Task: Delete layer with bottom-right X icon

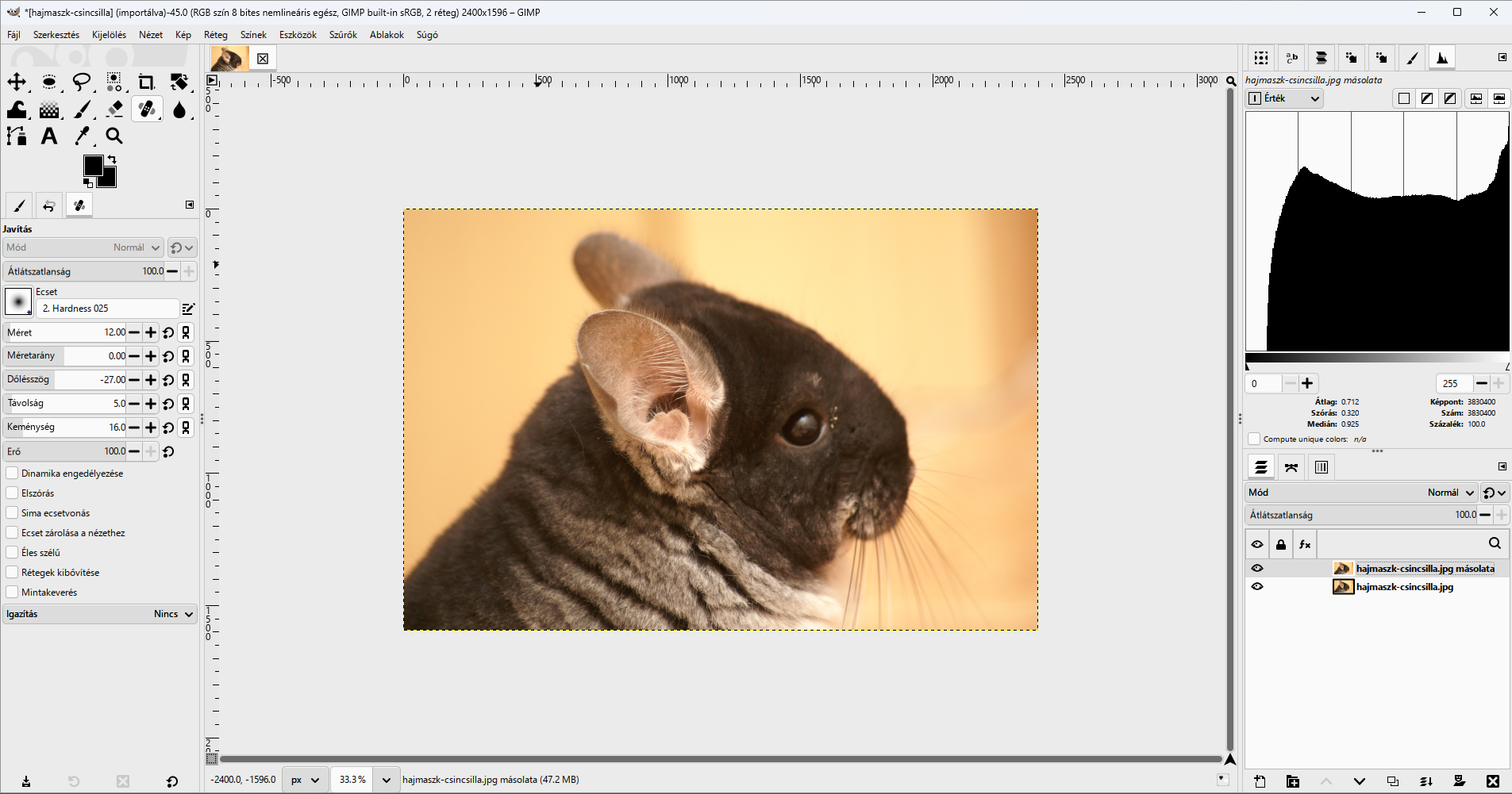Action: (1492, 781)
